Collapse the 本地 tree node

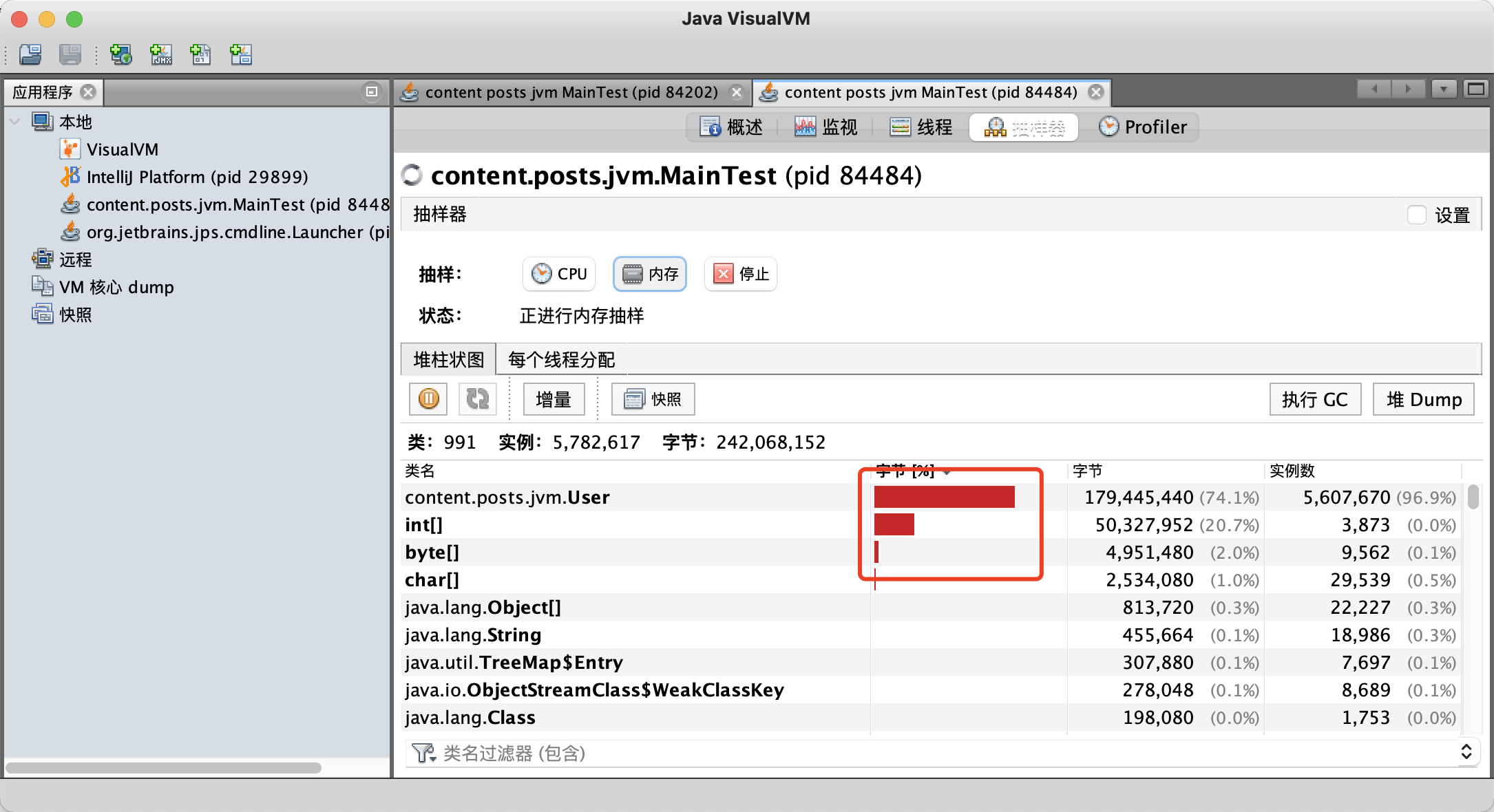point(14,122)
